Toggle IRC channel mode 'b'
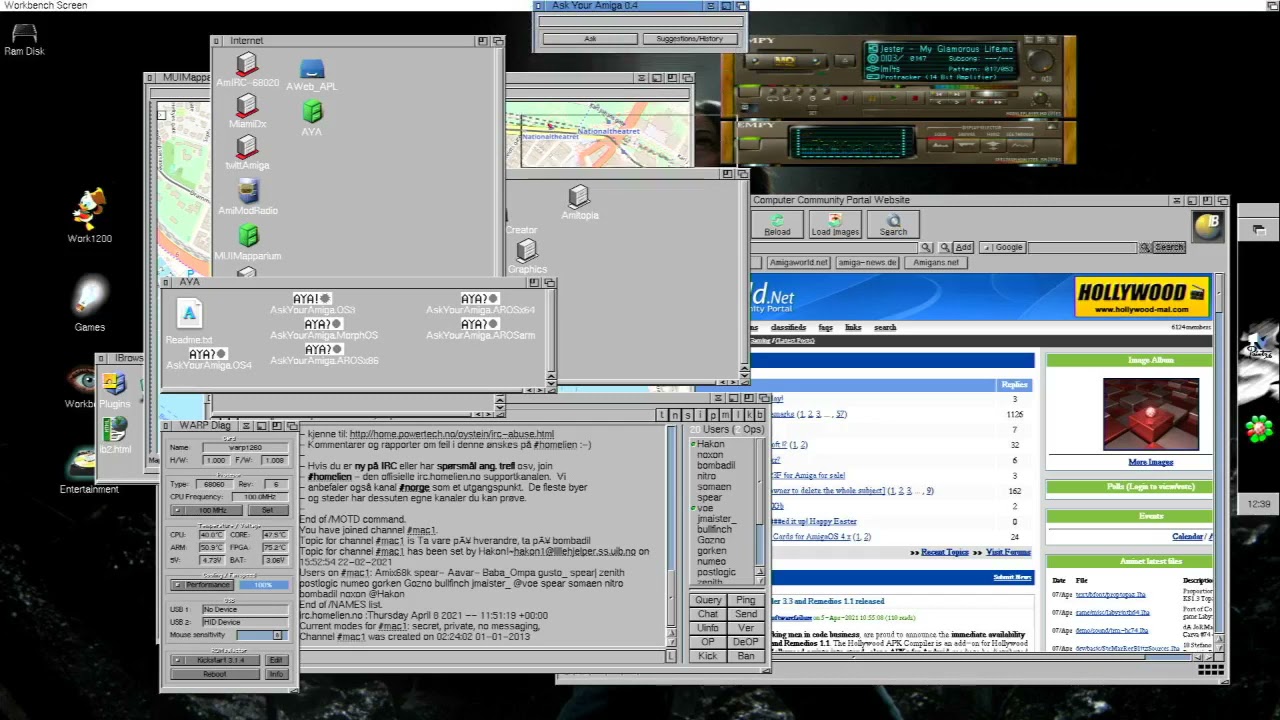 point(760,415)
